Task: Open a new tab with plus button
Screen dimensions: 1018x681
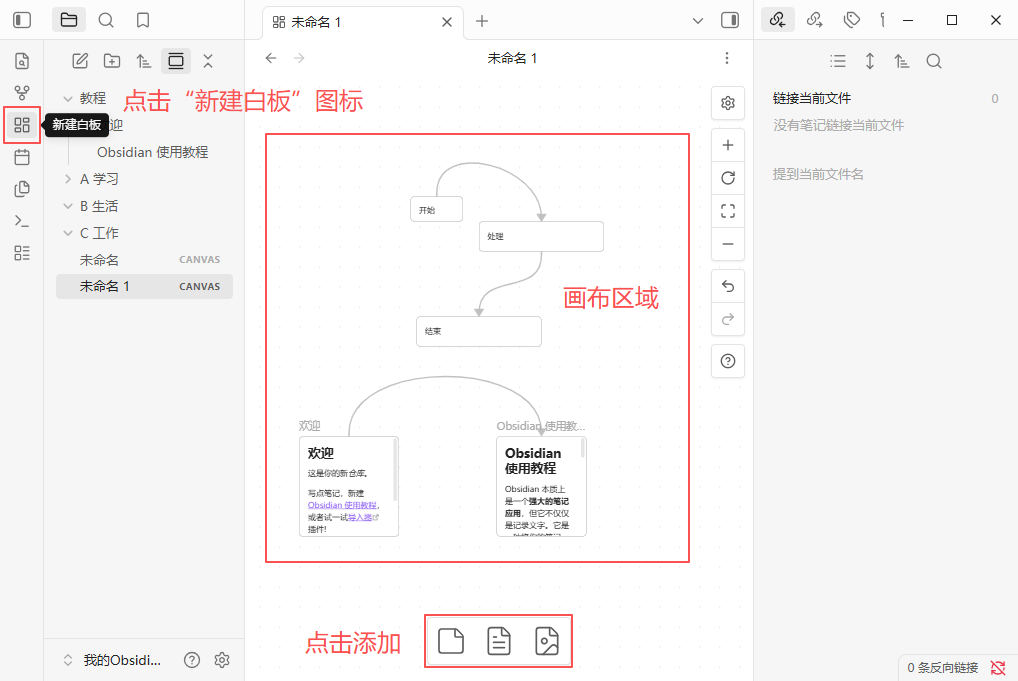Action: pos(482,21)
